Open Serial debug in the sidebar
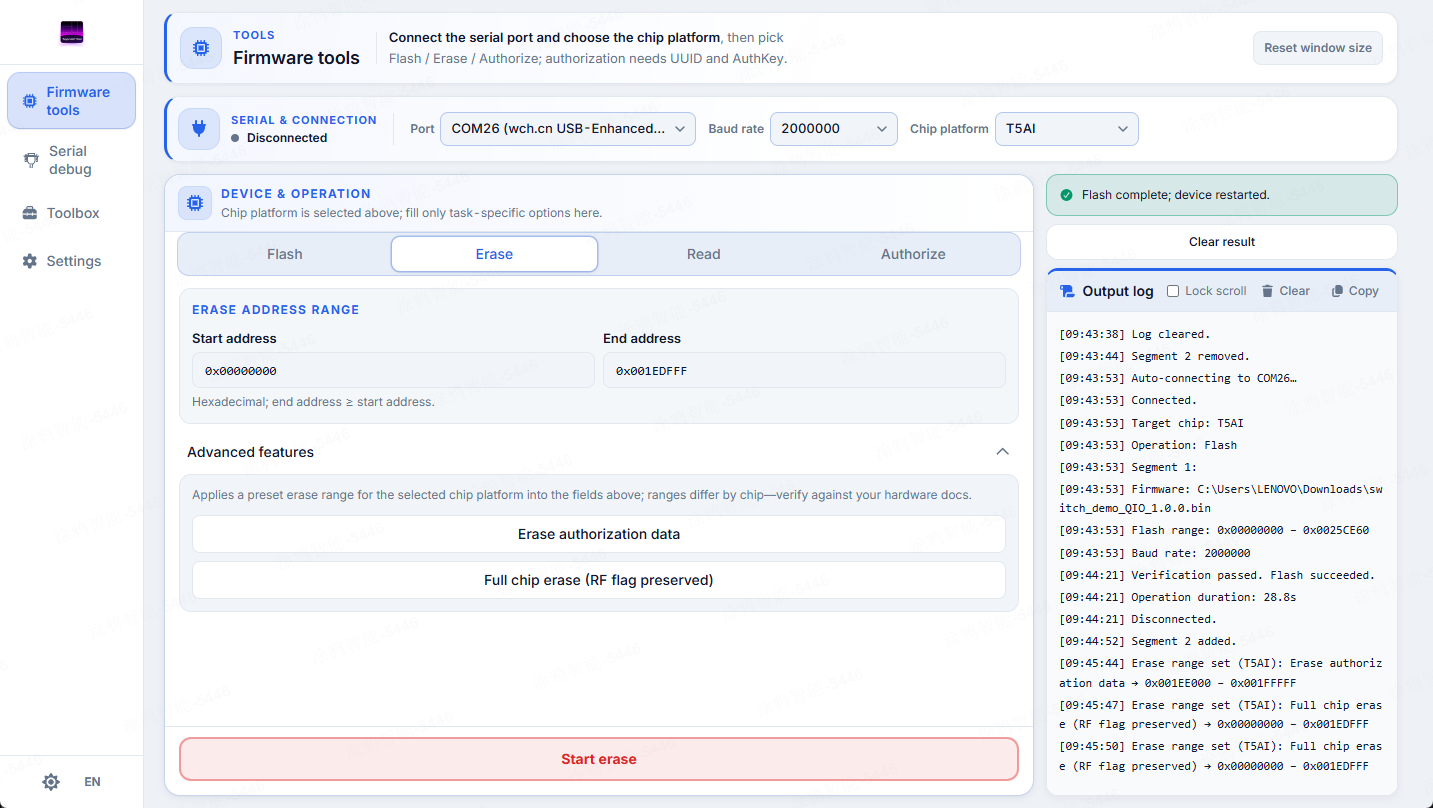 coord(71,160)
